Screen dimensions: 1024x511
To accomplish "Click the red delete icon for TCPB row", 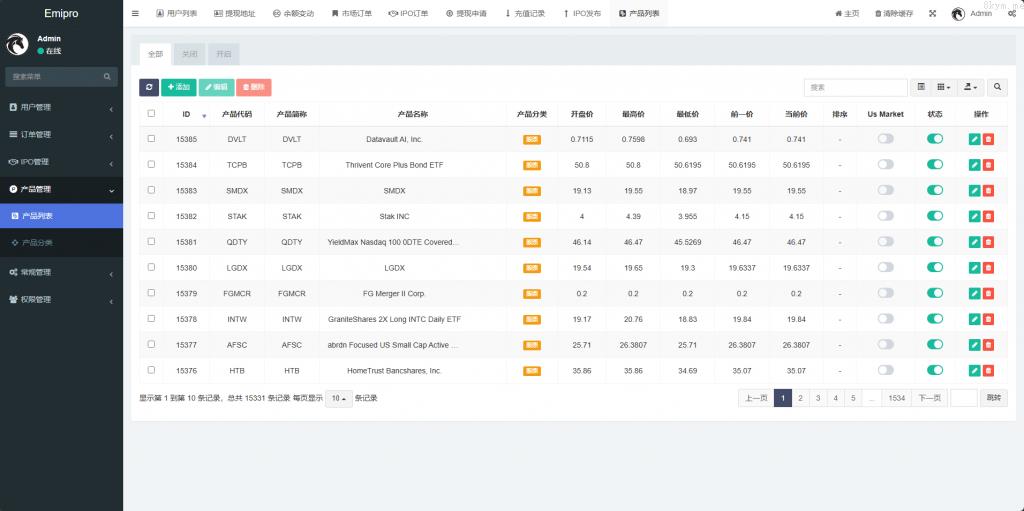I will coord(988,165).
